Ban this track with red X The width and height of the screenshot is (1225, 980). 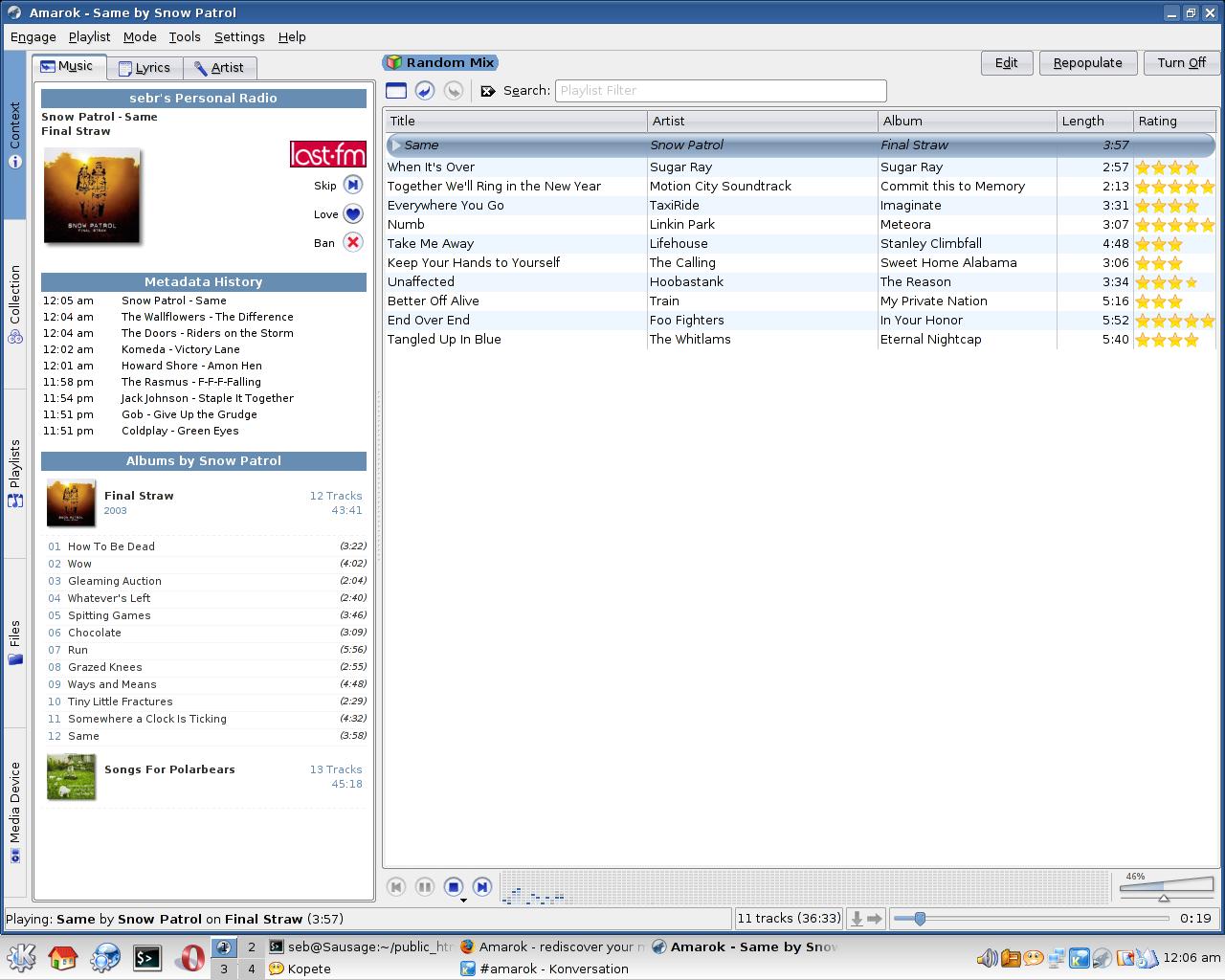tap(353, 242)
